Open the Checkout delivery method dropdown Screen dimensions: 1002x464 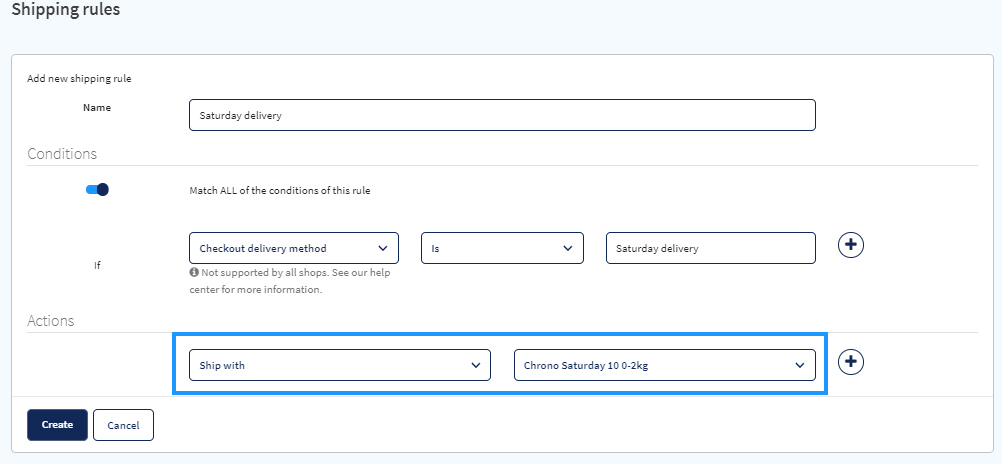(294, 248)
